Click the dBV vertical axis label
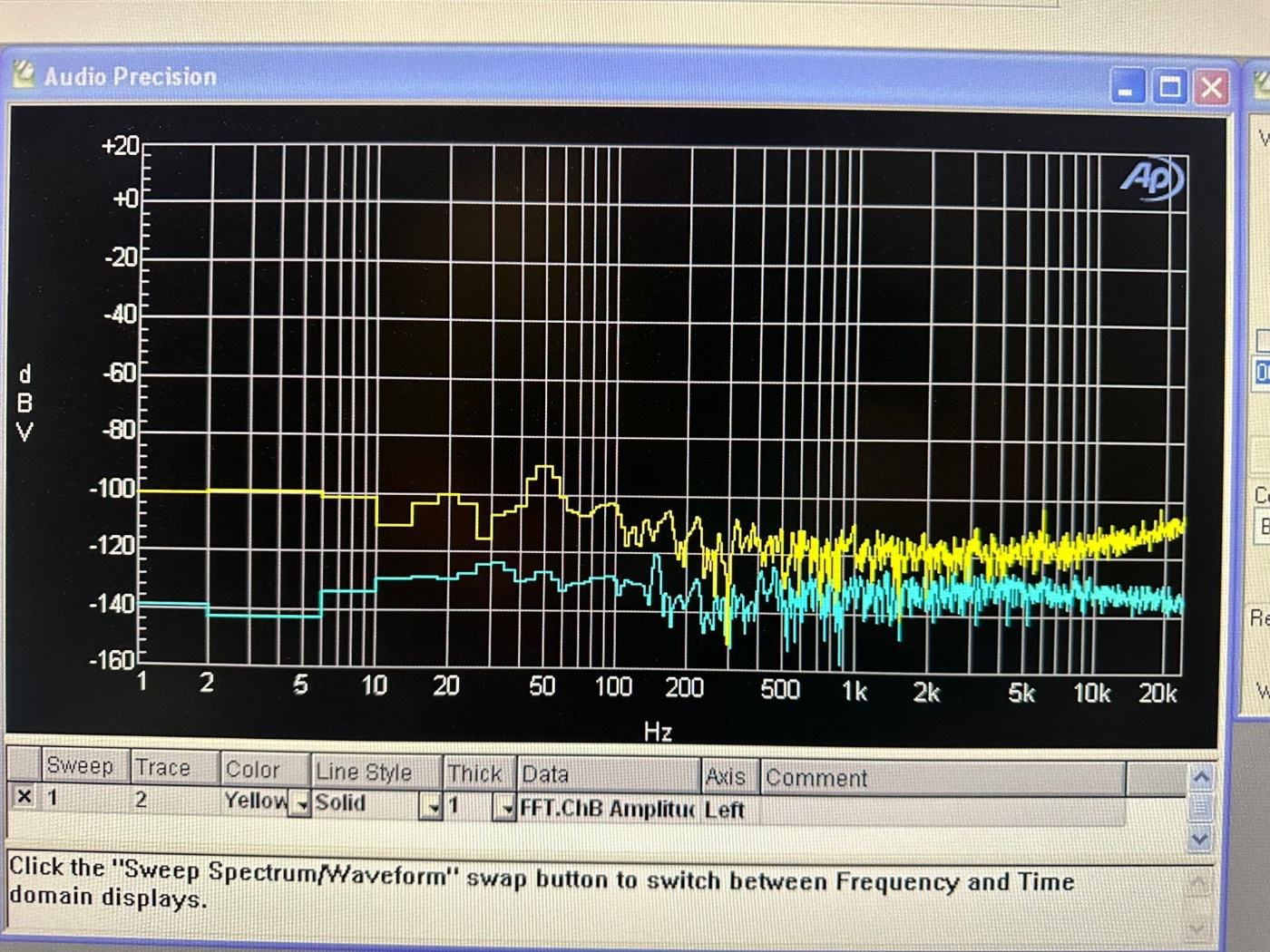1270x952 pixels. pyautogui.click(x=25, y=403)
